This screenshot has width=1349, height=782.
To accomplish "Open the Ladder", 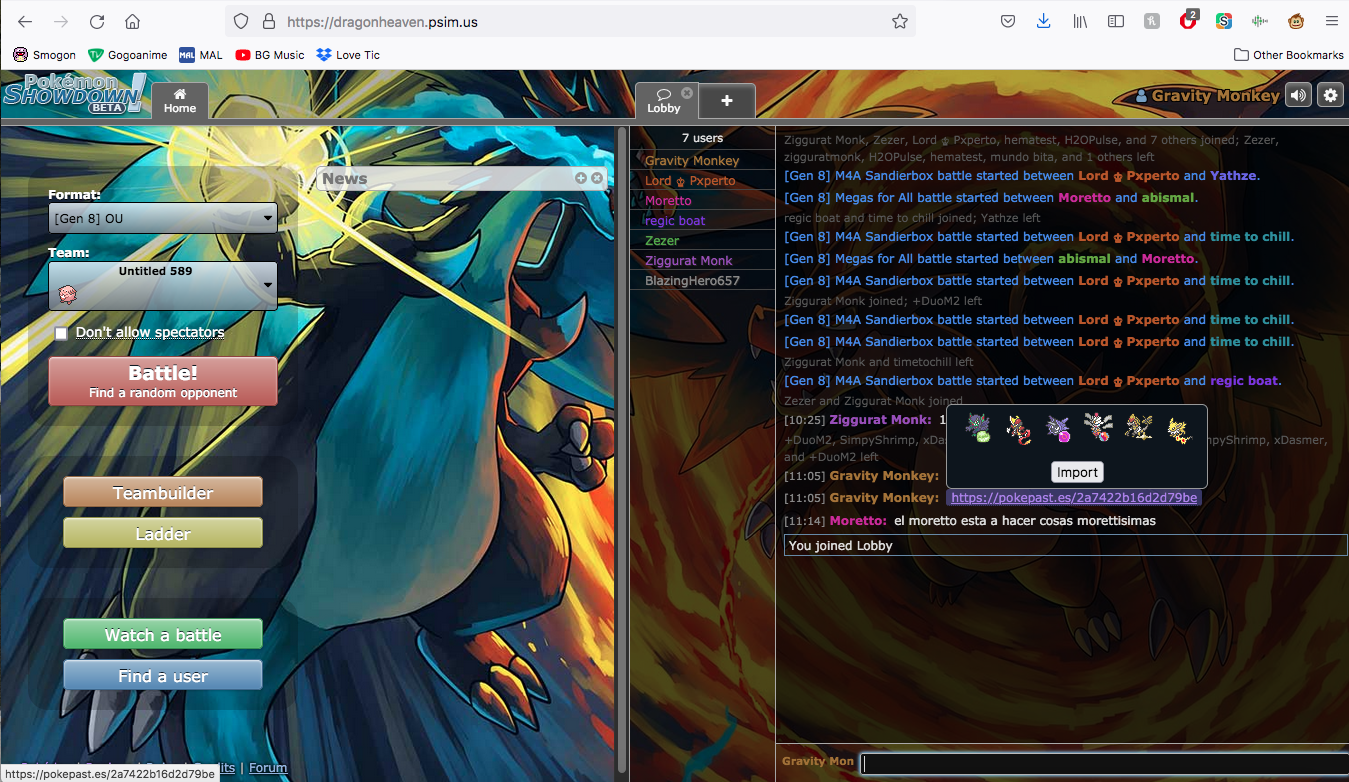I will (163, 534).
